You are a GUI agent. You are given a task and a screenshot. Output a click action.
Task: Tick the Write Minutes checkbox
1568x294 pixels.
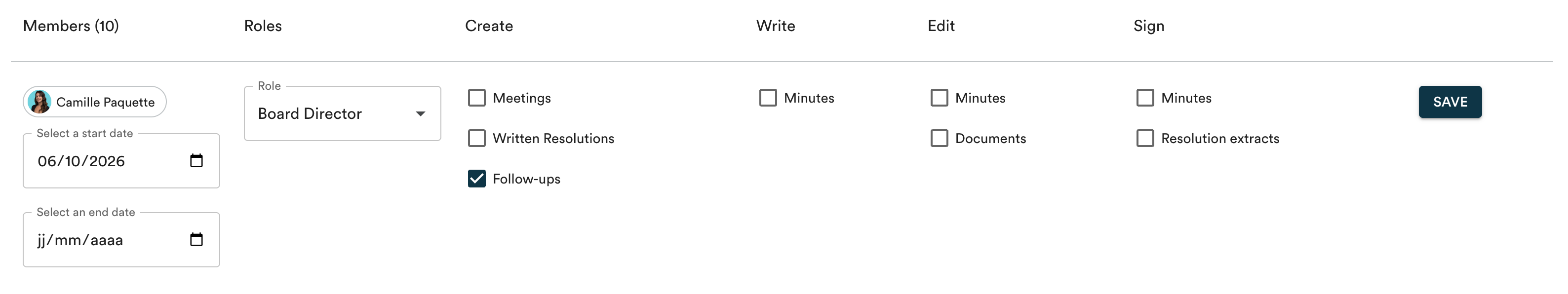coord(768,98)
